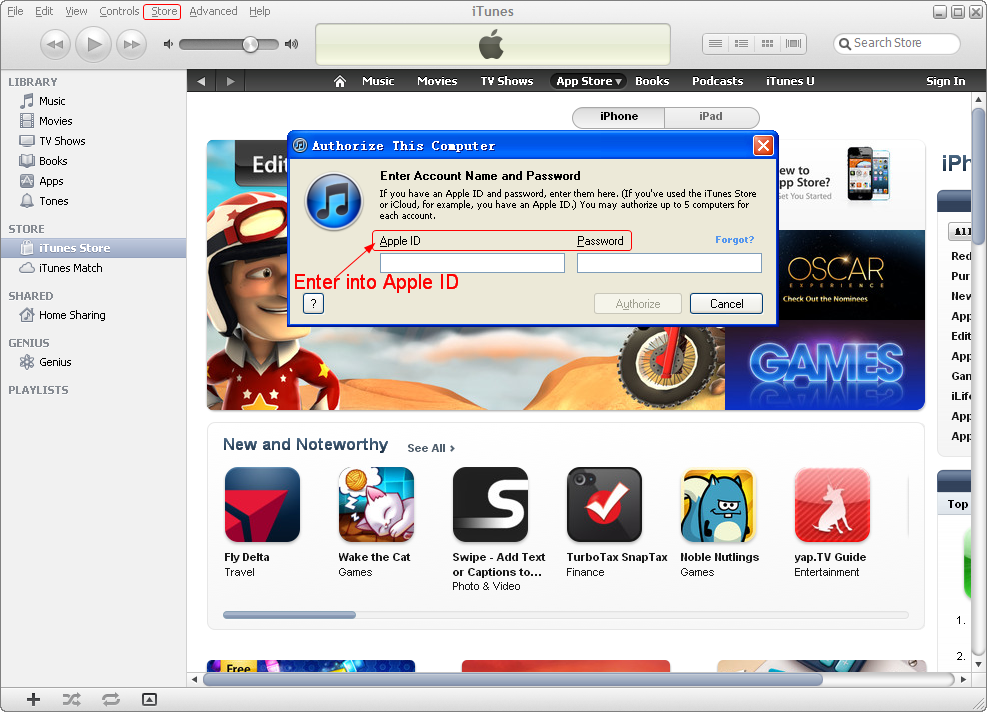This screenshot has width=987, height=712.
Task: Click the Search Store field
Action: [896, 43]
